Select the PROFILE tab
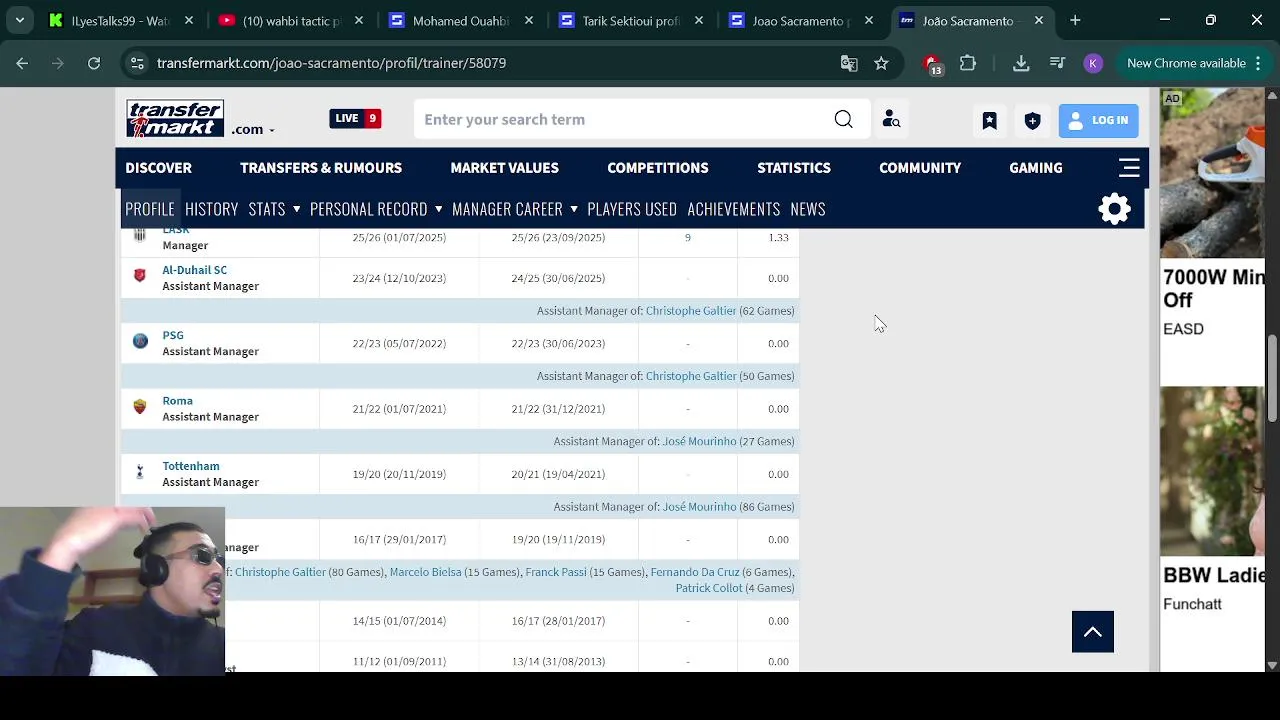The image size is (1280, 720). (150, 209)
